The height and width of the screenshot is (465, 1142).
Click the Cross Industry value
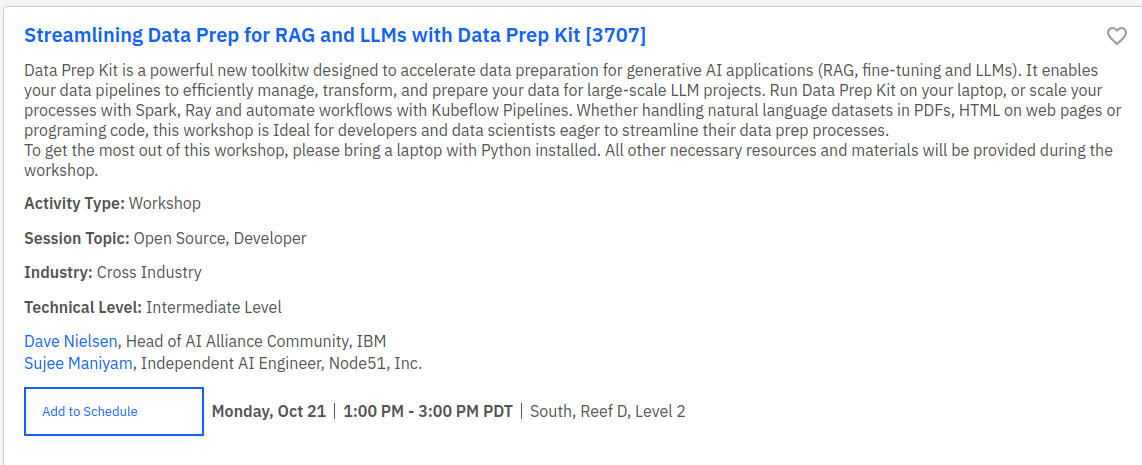coord(149,272)
